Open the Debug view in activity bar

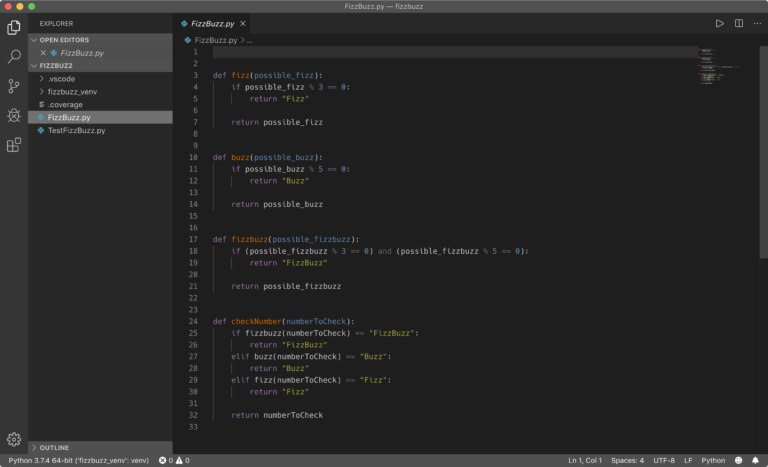tap(14, 115)
